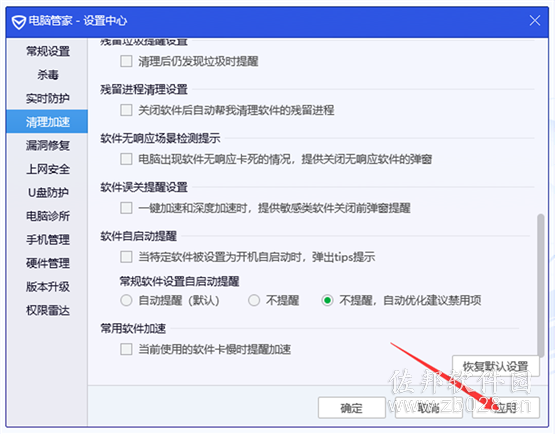Image resolution: width=555 pixels, height=434 pixels.
Task: Click the vertical scrollbar thumb
Action: coord(540,285)
